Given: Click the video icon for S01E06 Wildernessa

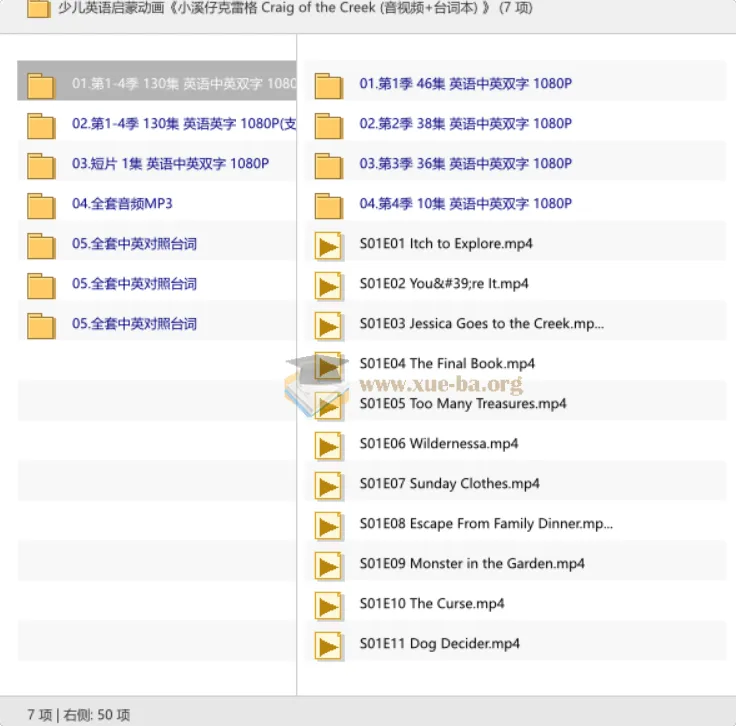Looking at the screenshot, I should pos(329,446).
